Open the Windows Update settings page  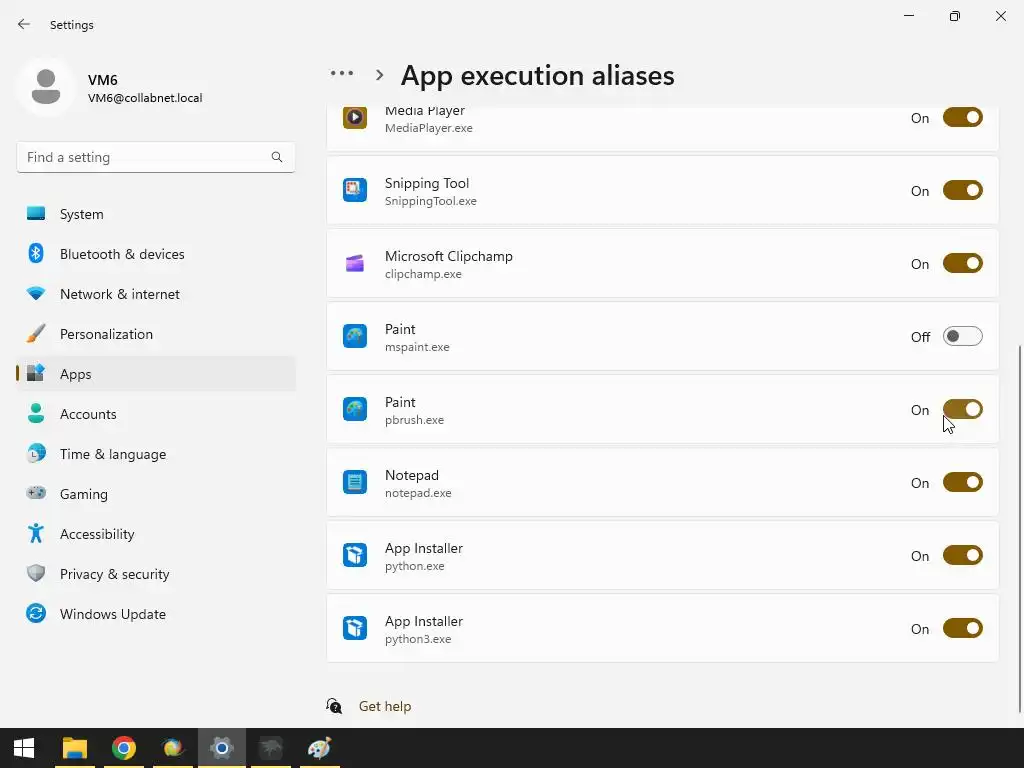point(112,614)
